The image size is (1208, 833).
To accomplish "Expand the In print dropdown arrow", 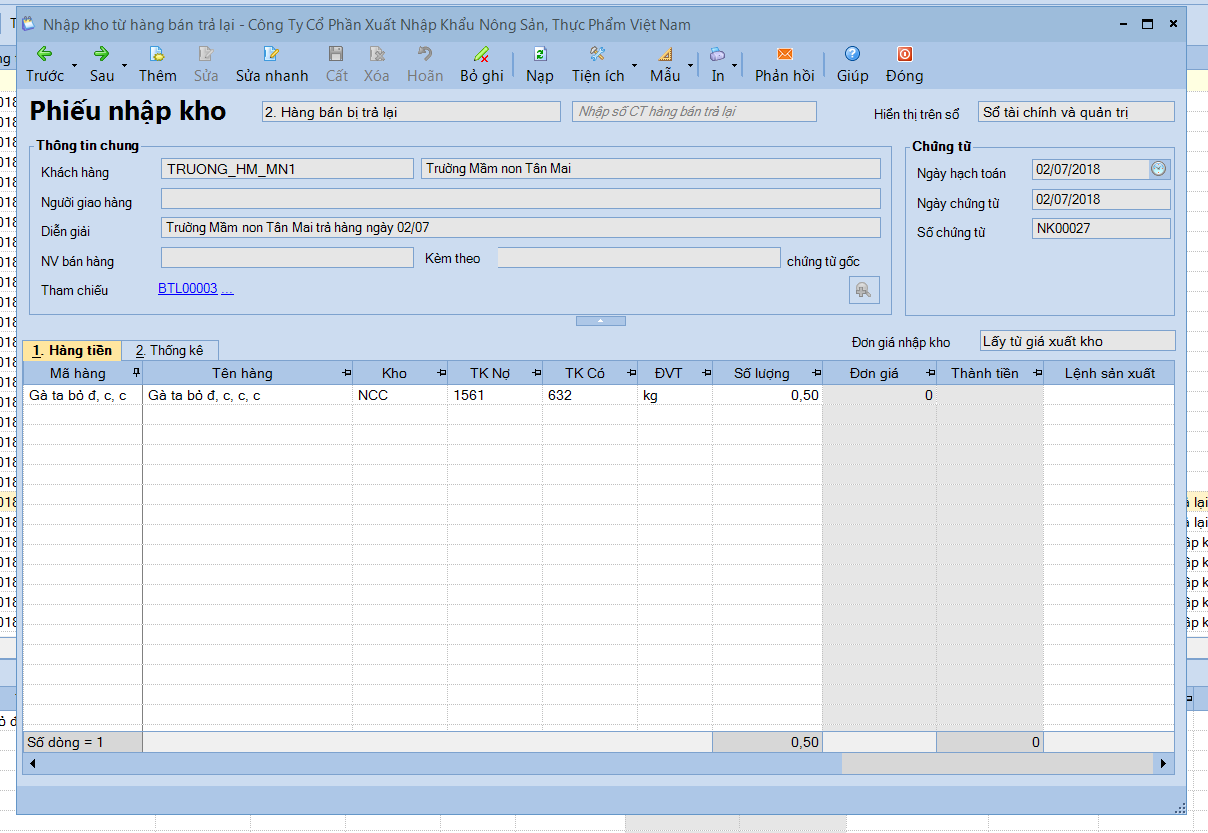I will 735,65.
